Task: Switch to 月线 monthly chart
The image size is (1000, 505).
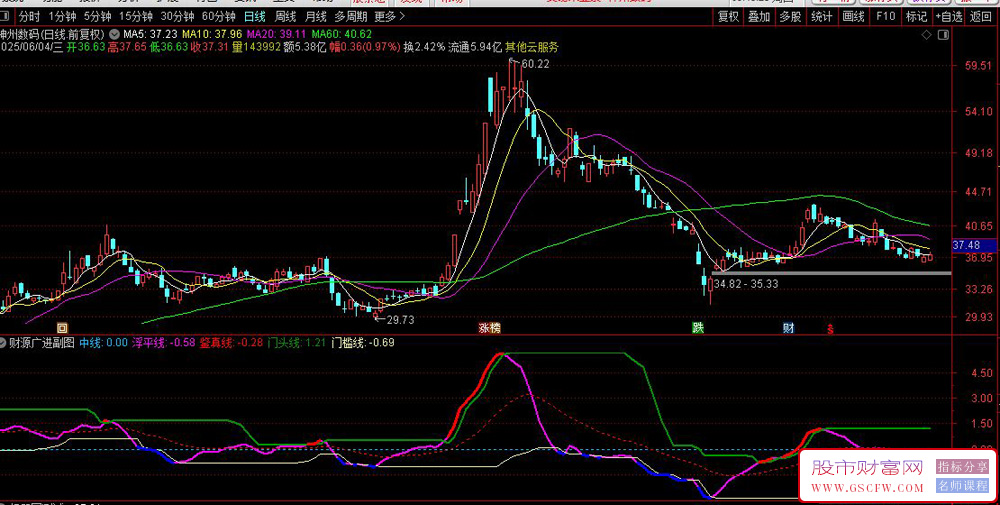Action: click(x=316, y=17)
